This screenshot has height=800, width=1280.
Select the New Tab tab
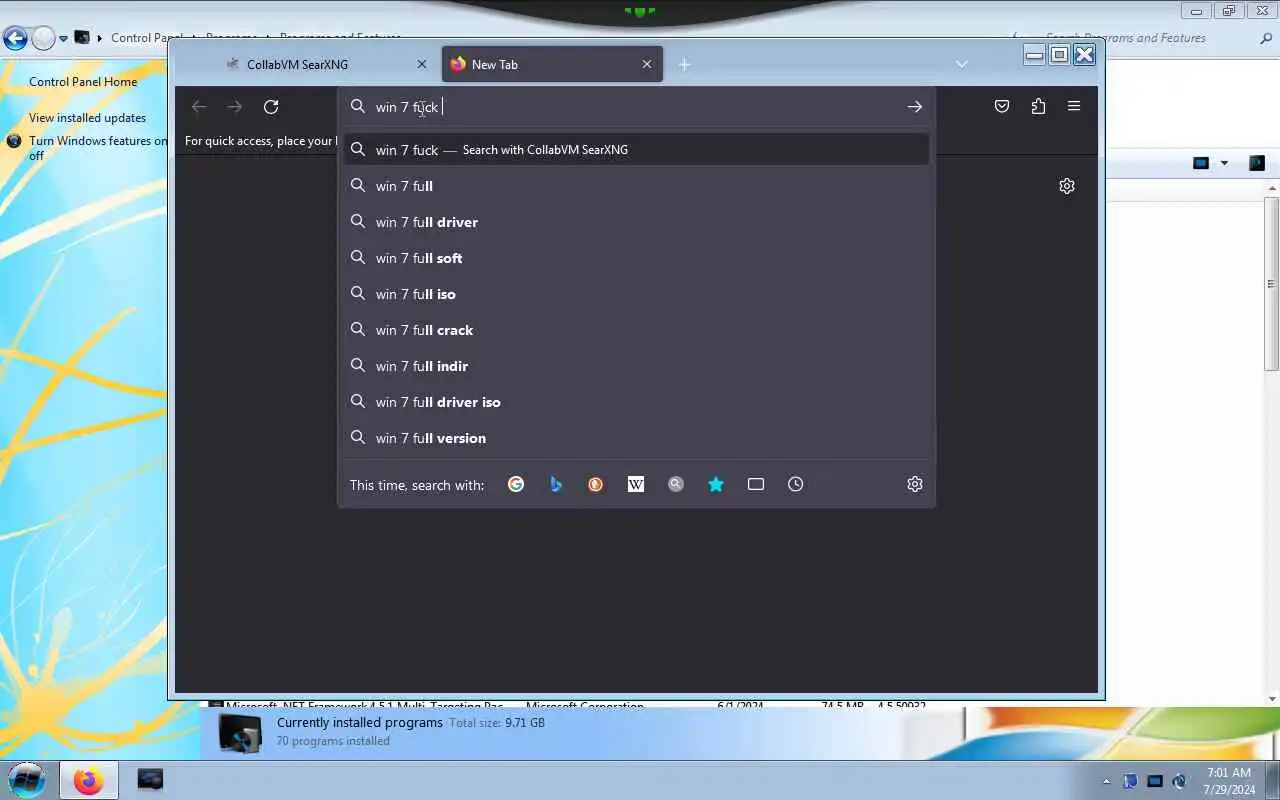pyautogui.click(x=552, y=64)
